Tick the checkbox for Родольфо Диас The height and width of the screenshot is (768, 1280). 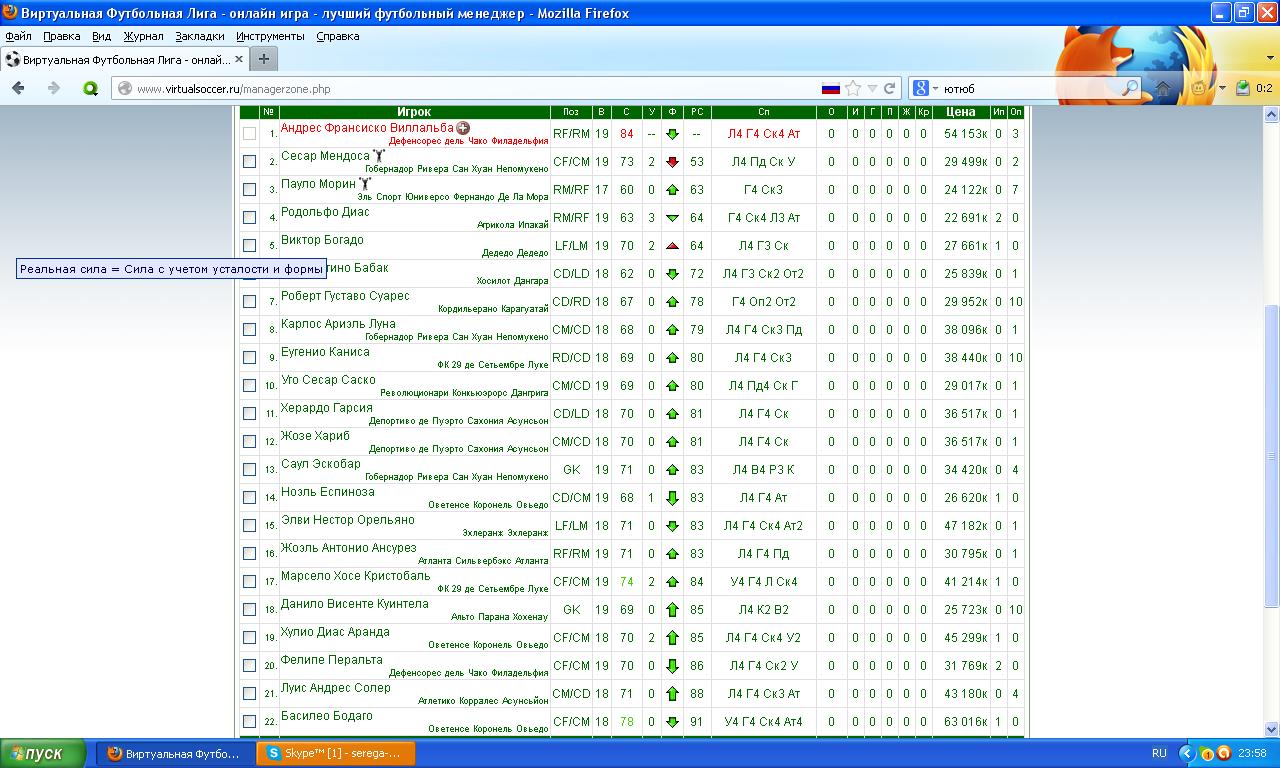click(x=249, y=218)
